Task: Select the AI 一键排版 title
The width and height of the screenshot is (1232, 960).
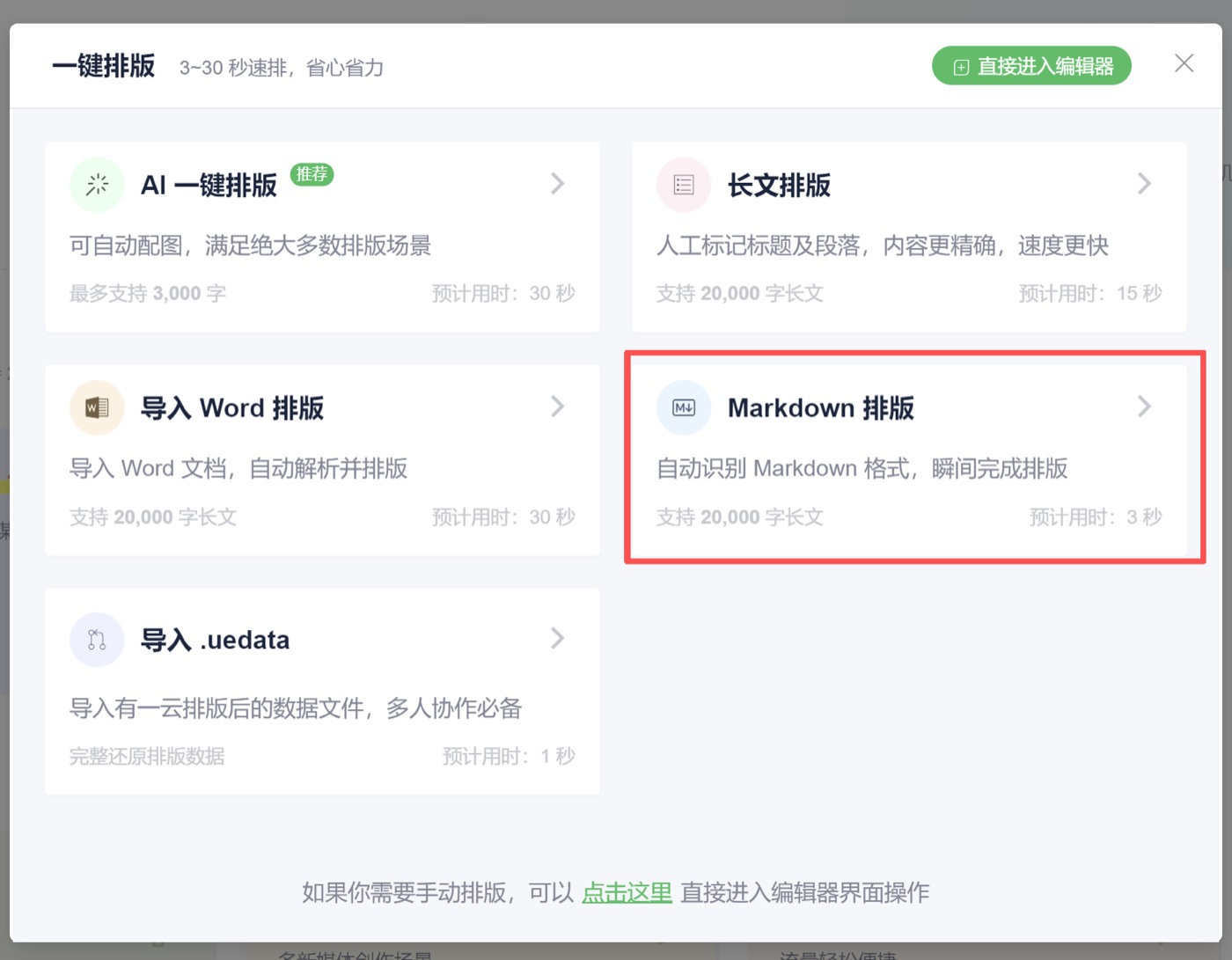Action: click(209, 185)
